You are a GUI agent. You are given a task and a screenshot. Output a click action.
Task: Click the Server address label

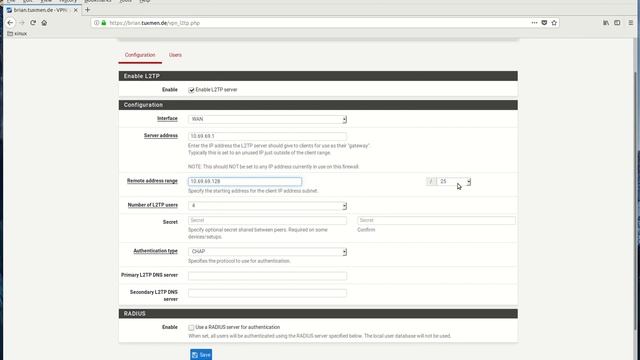(x=161, y=136)
